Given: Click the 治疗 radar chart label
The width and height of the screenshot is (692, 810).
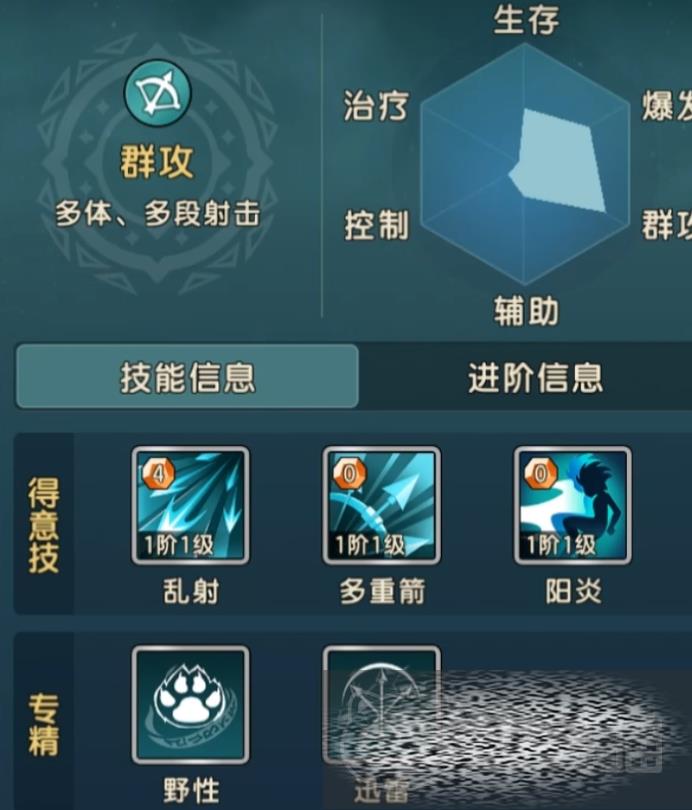Looking at the screenshot, I should tap(376, 106).
